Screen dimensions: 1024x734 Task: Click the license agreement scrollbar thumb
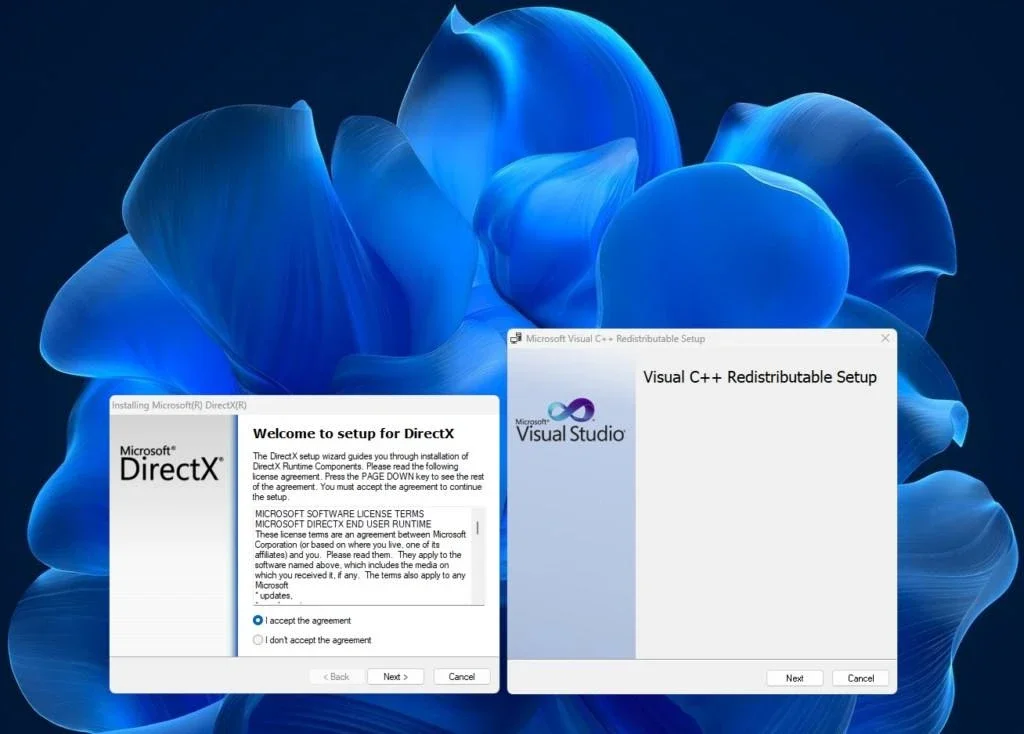pos(478,528)
